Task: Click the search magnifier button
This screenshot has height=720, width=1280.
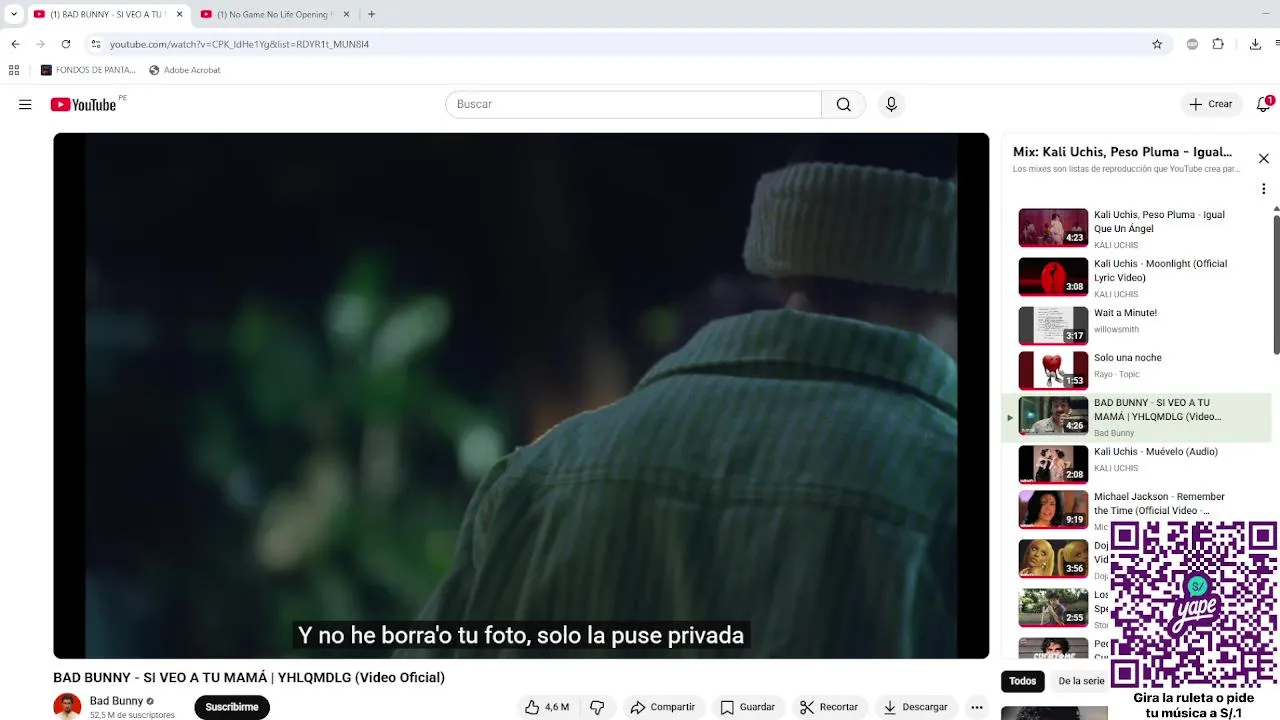Action: click(843, 104)
